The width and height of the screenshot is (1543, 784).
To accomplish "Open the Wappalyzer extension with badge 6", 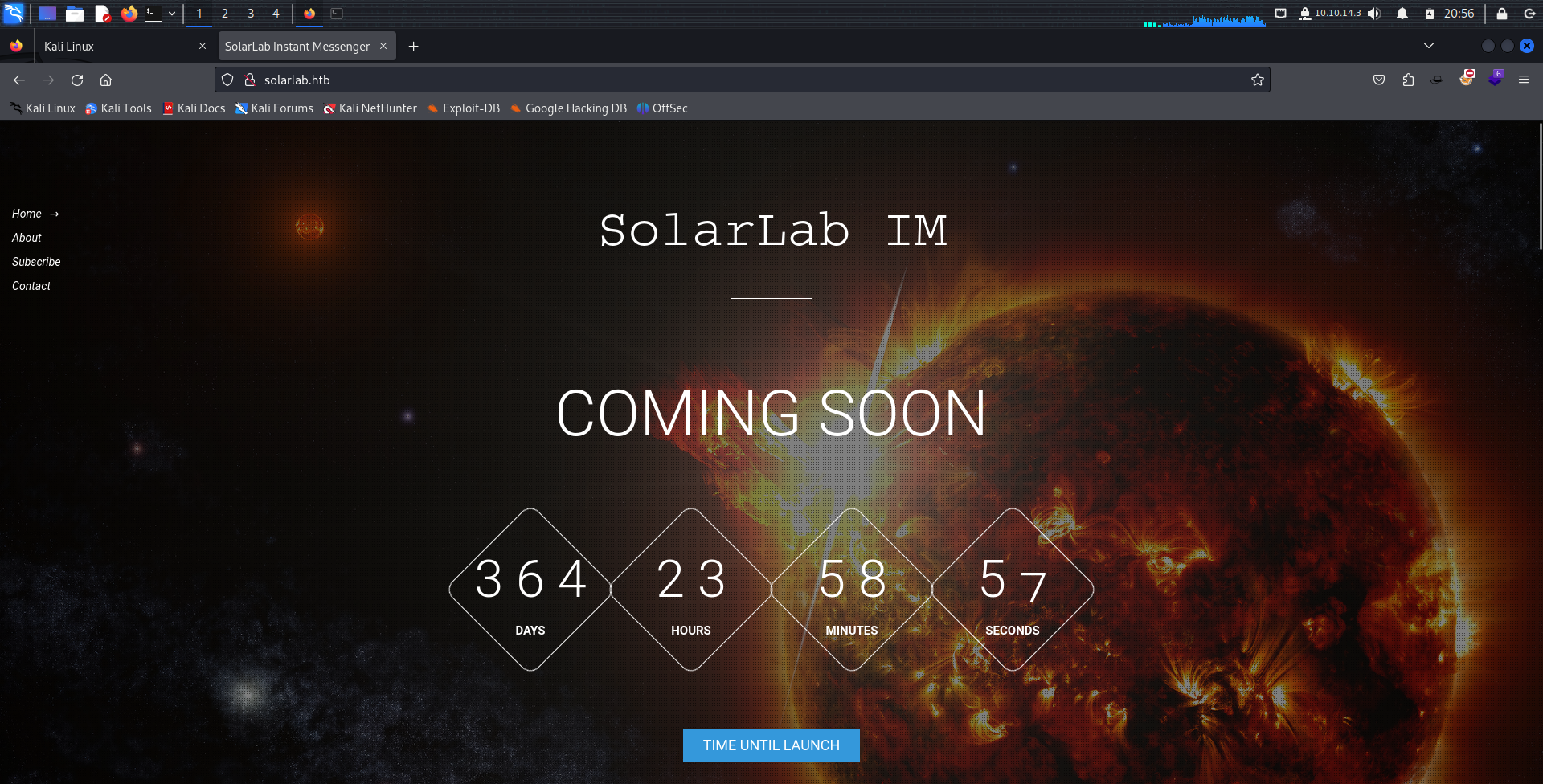I will [x=1495, y=79].
